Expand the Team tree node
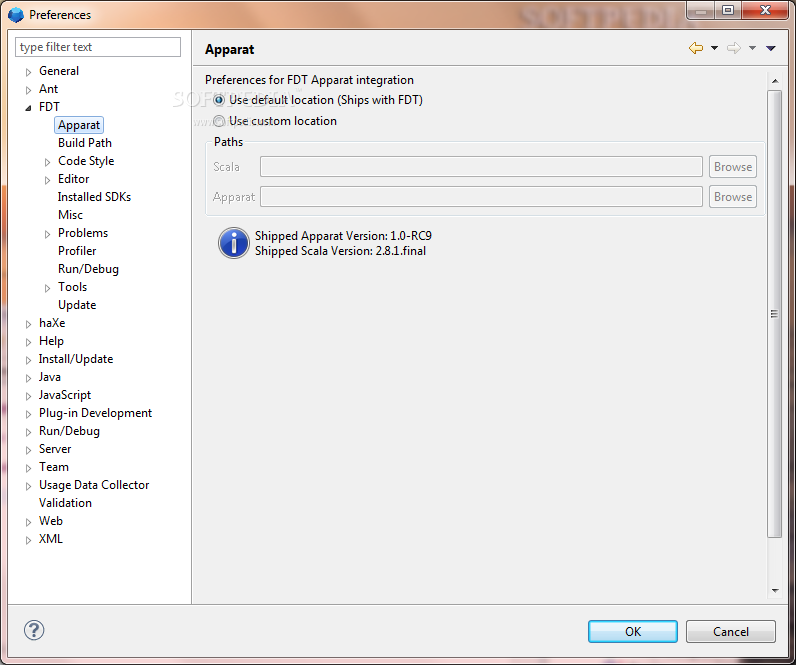This screenshot has height=665, width=796. point(28,468)
